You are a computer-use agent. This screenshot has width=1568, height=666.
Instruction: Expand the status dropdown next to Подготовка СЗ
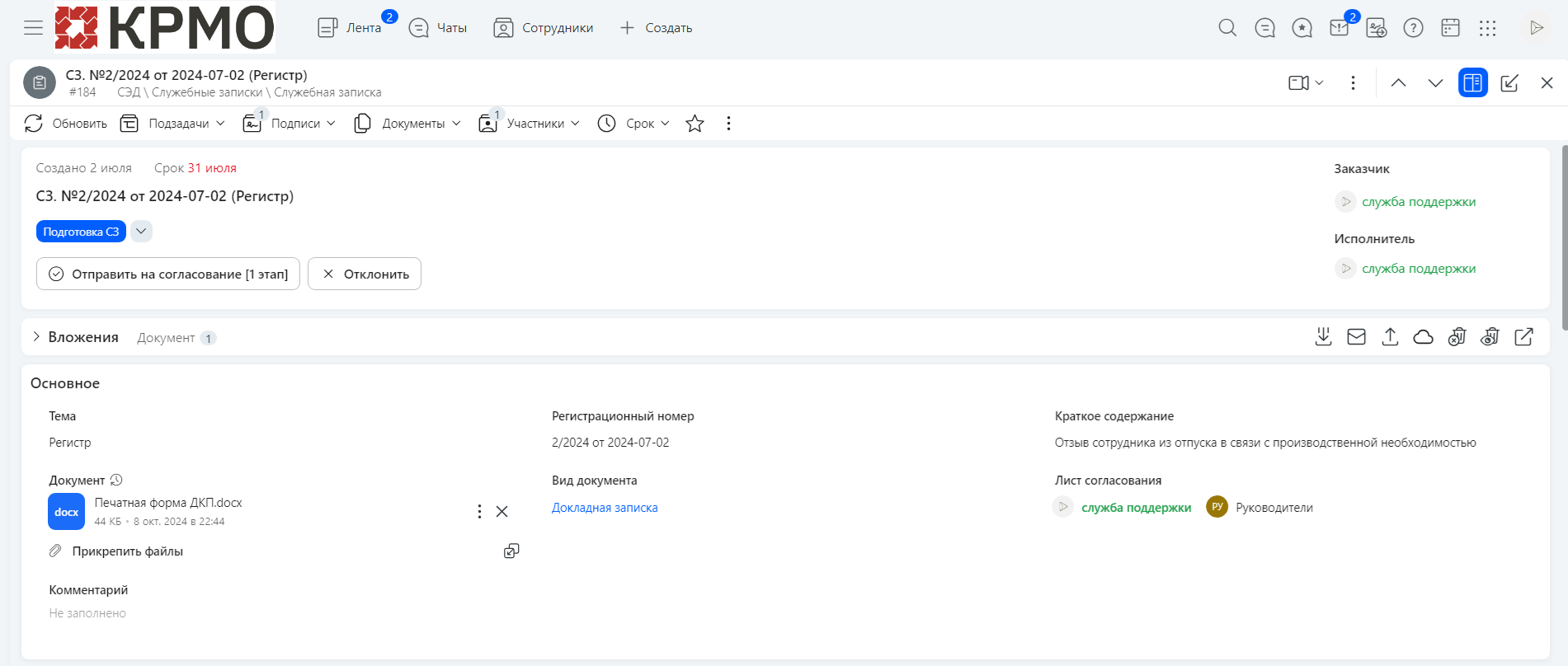click(141, 232)
